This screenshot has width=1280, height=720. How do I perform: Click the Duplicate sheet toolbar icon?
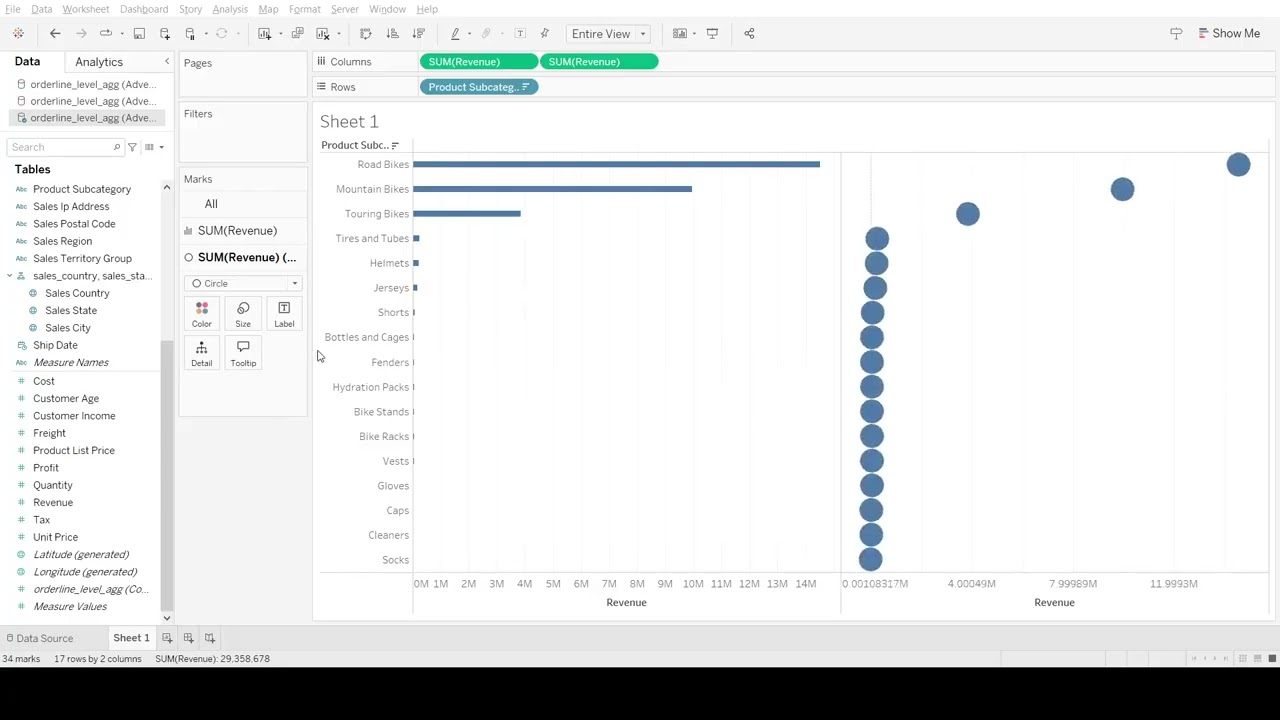click(x=297, y=34)
